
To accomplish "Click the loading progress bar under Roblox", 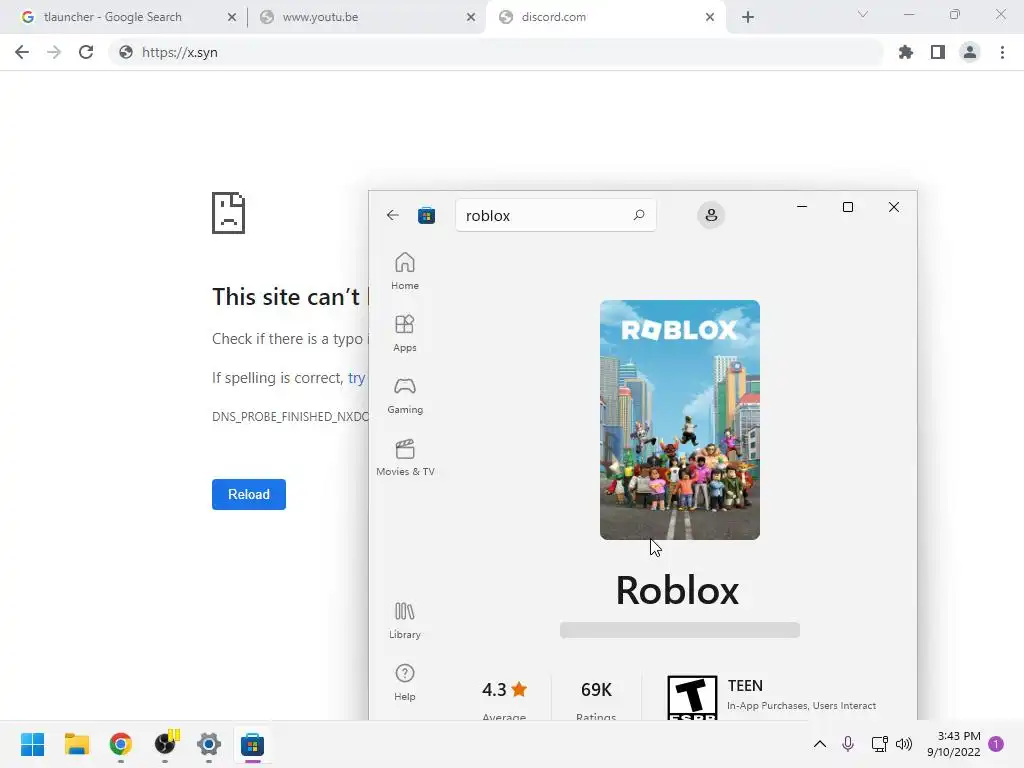I will click(680, 630).
